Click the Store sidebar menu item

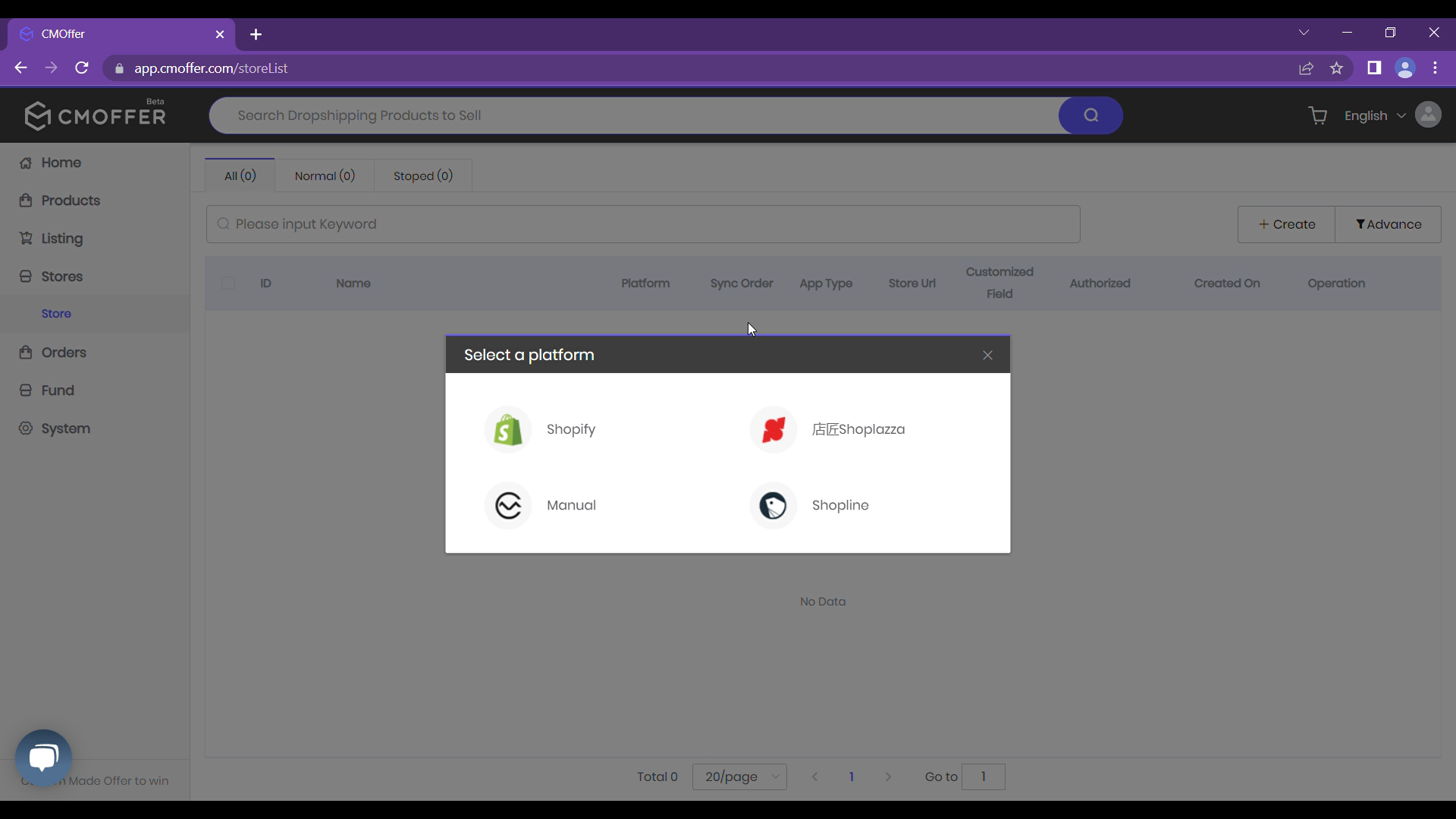55,313
